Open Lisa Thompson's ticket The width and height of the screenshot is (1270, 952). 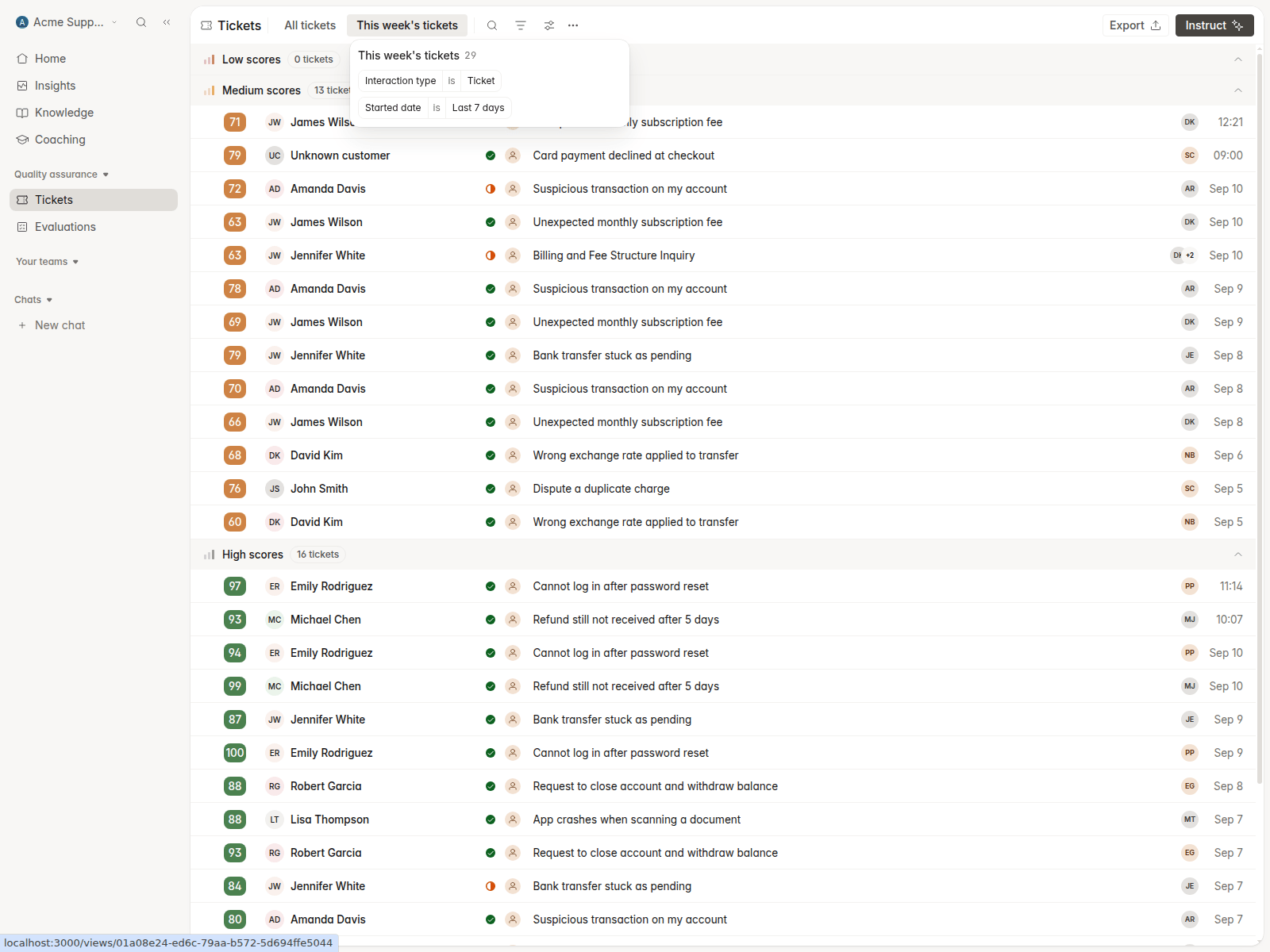(x=723, y=820)
